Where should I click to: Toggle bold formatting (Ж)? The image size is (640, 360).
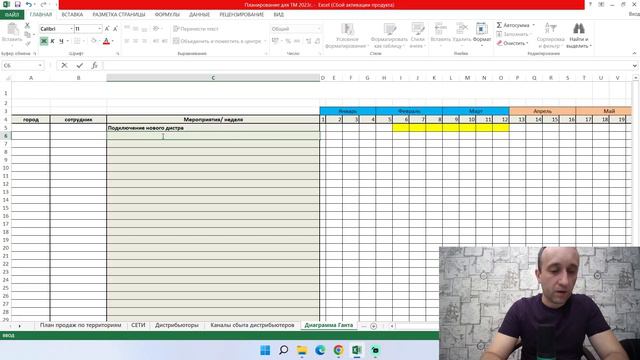point(44,41)
